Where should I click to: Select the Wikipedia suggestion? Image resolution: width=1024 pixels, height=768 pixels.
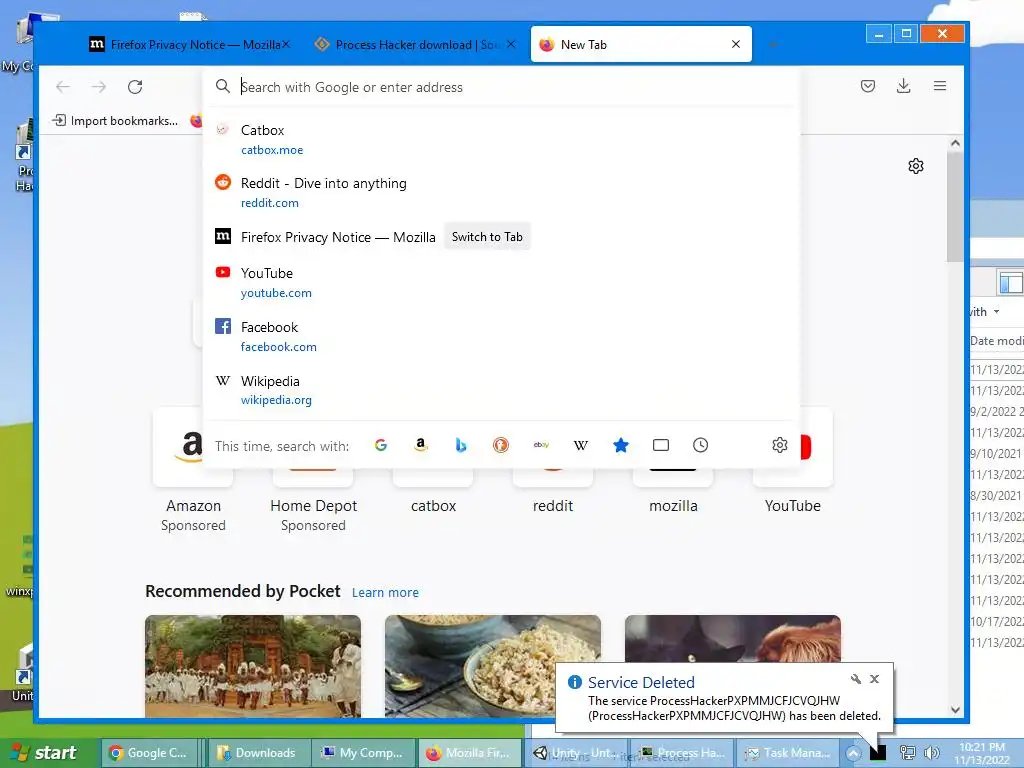click(x=501, y=390)
